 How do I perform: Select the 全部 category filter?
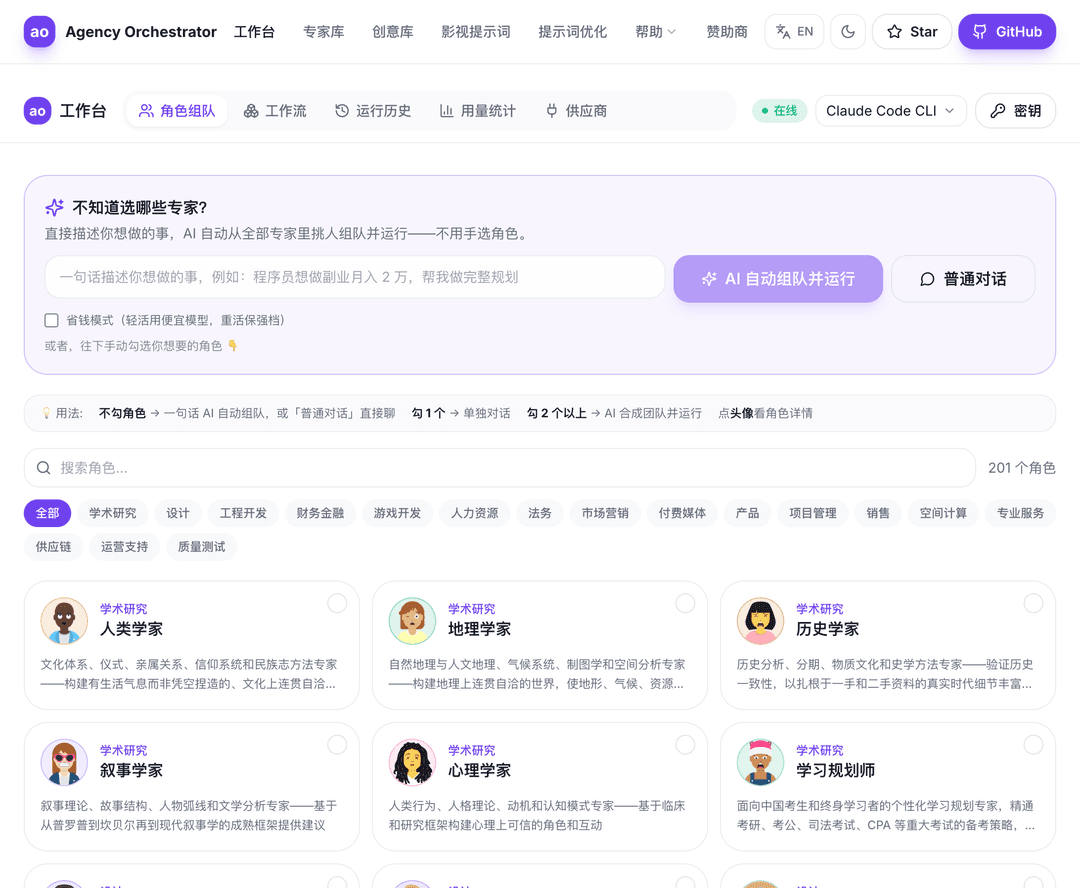click(48, 513)
